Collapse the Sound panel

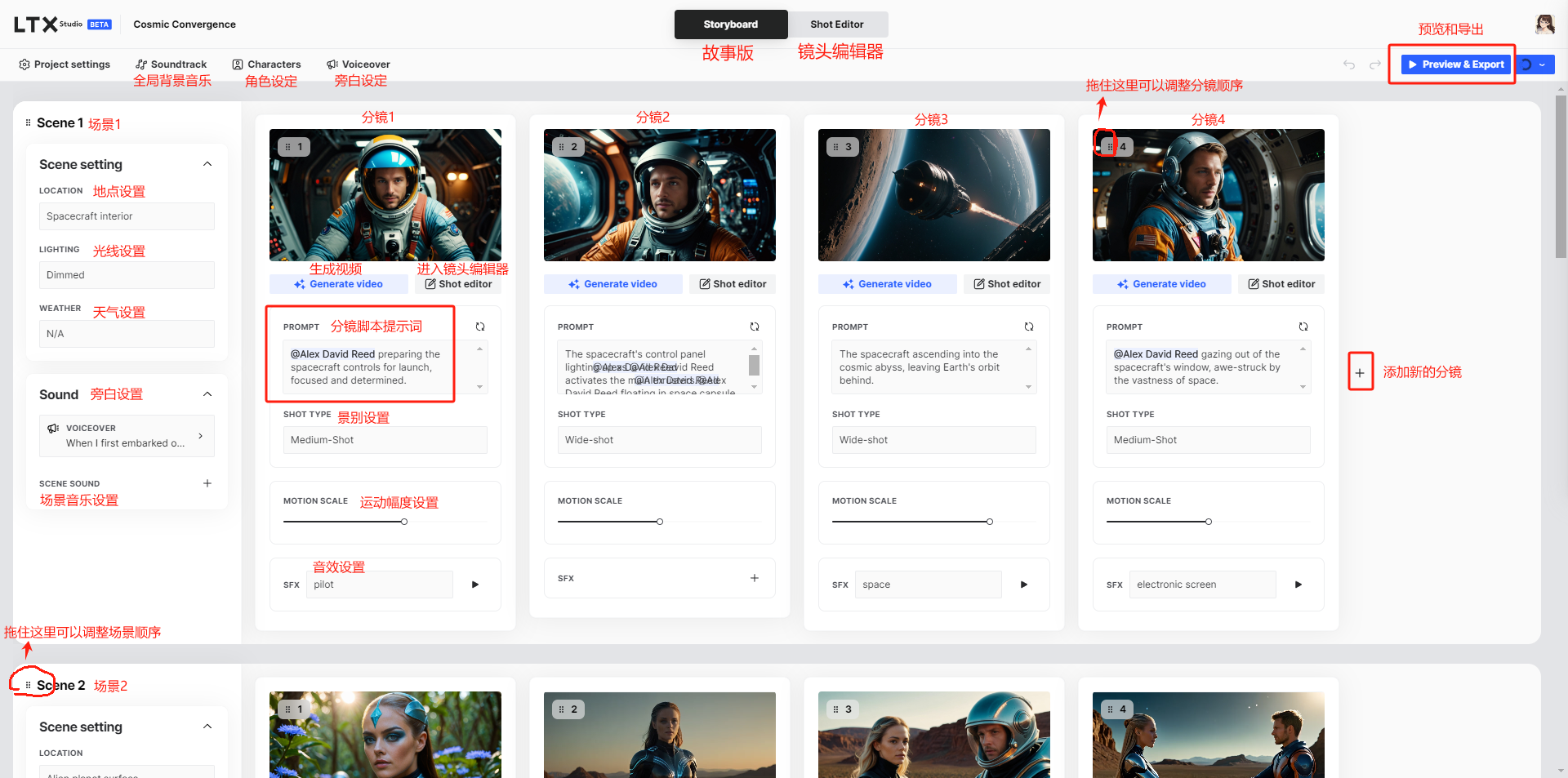(x=207, y=394)
